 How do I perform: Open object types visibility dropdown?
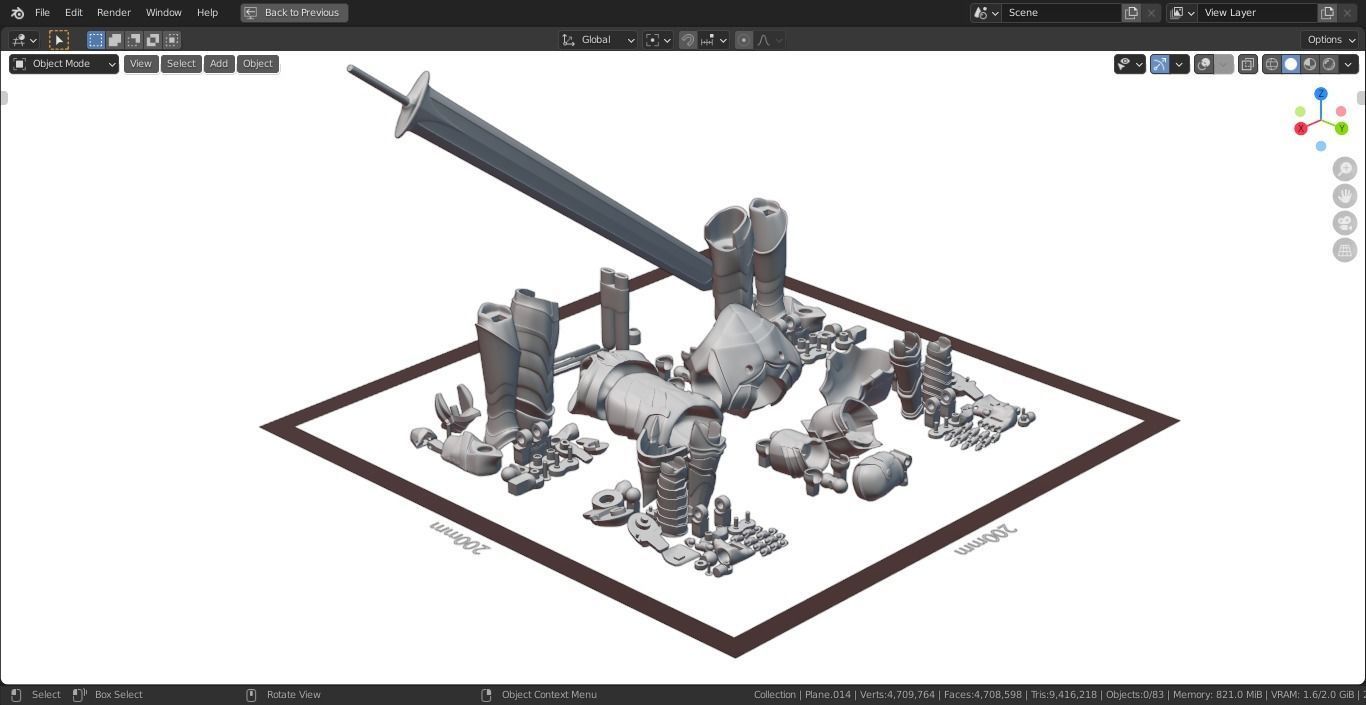[1130, 64]
